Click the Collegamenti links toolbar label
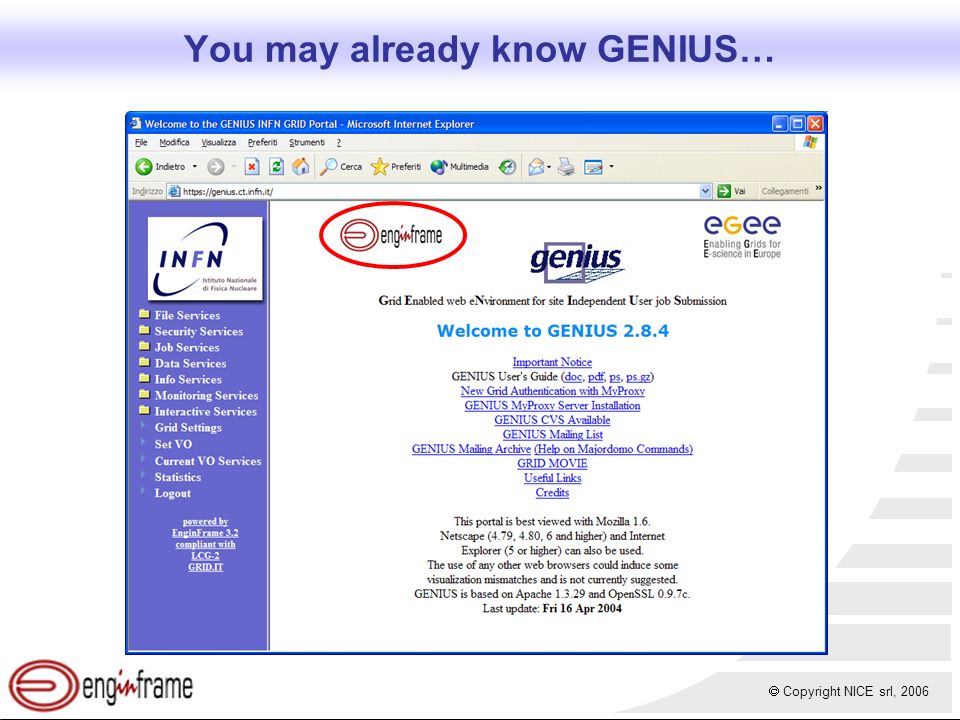The image size is (960, 720). pyautogui.click(x=784, y=191)
